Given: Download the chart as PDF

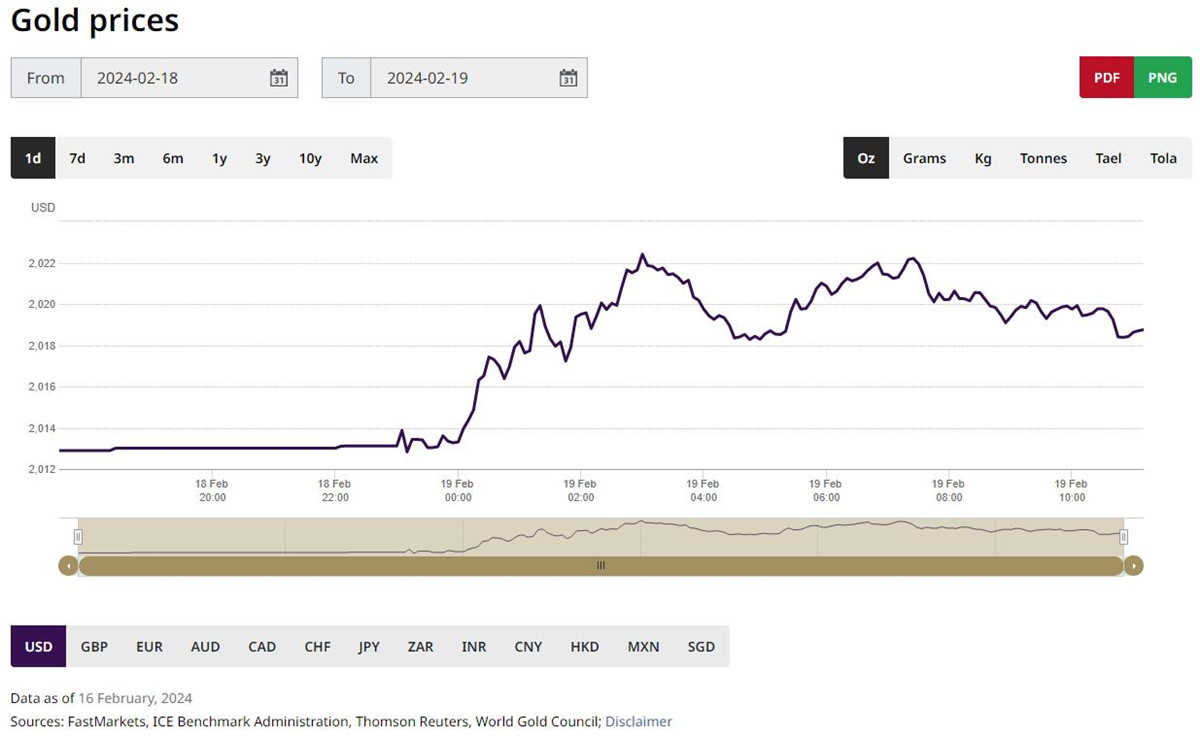Looking at the screenshot, I should coord(1106,78).
